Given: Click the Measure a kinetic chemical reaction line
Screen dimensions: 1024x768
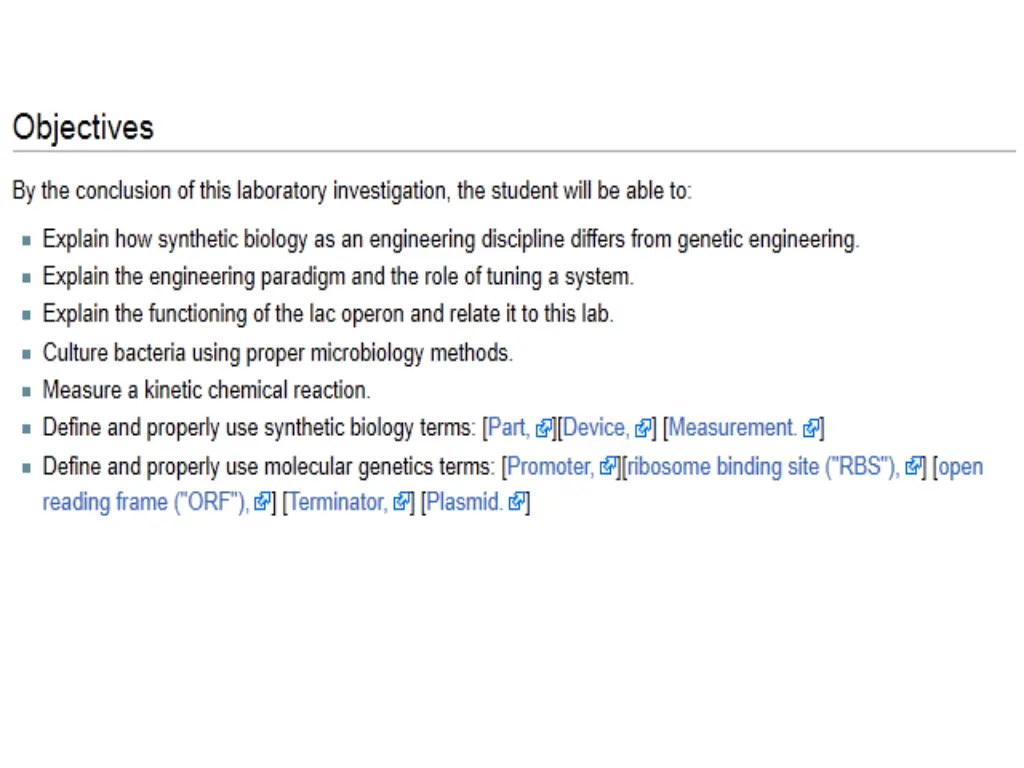Looking at the screenshot, I should pyautogui.click(x=206, y=391).
